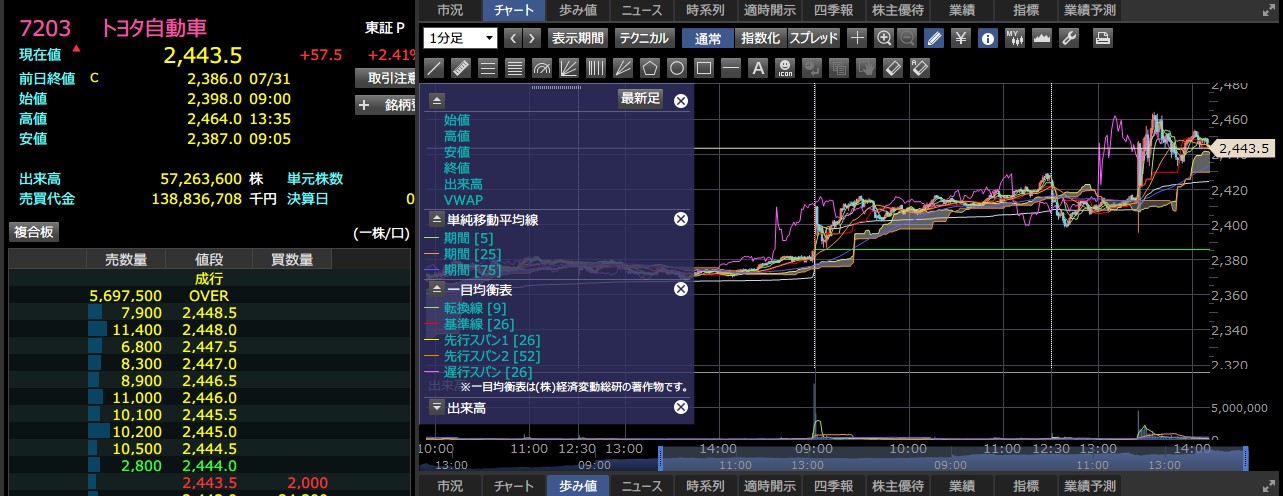The width and height of the screenshot is (1283, 496).
Task: Collapse the 一目均衡表 section
Action: pyautogui.click(x=437, y=289)
